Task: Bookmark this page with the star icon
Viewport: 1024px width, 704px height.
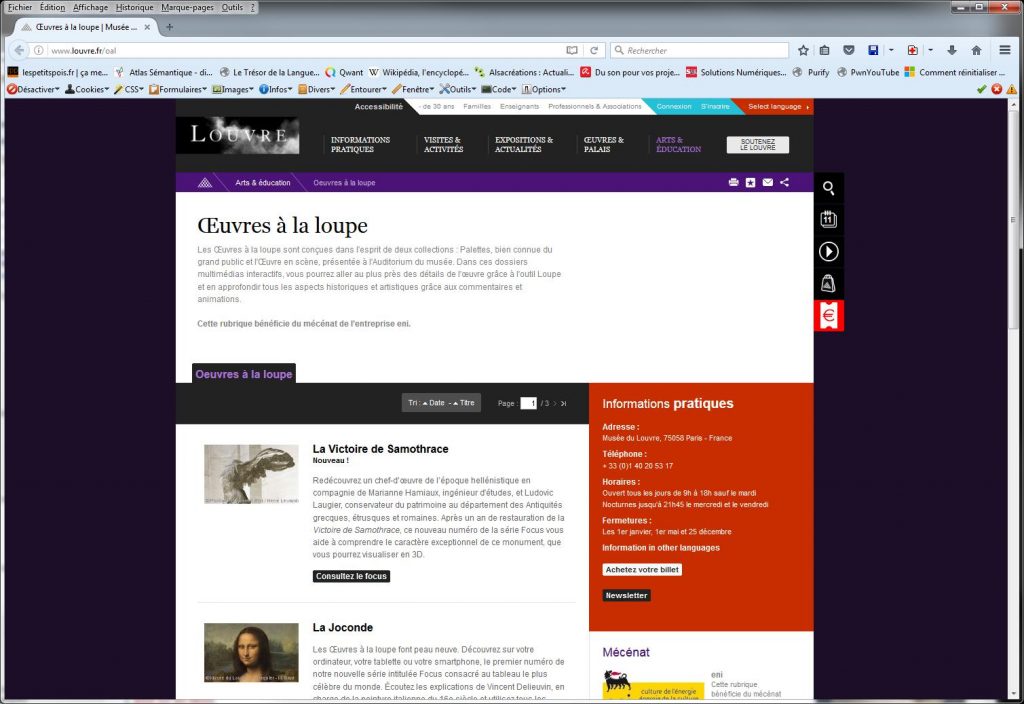Action: tap(803, 50)
